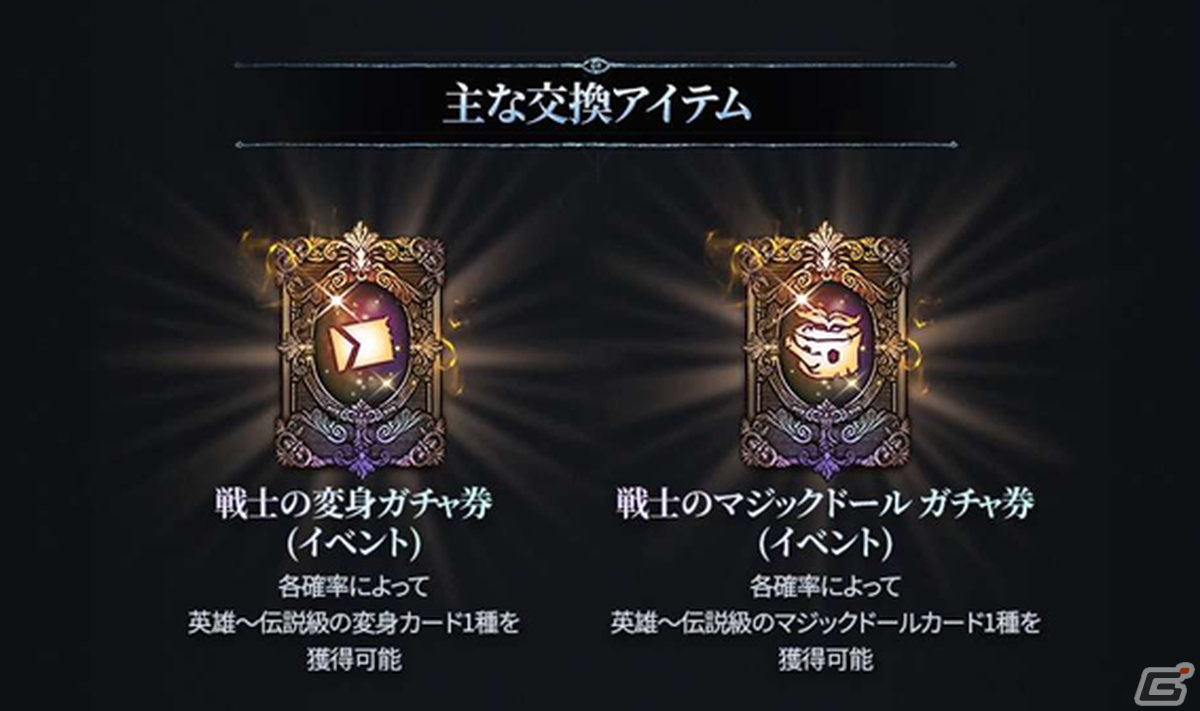Select the 主な交換アイテム header title
This screenshot has height=711, width=1200.
coord(597,105)
